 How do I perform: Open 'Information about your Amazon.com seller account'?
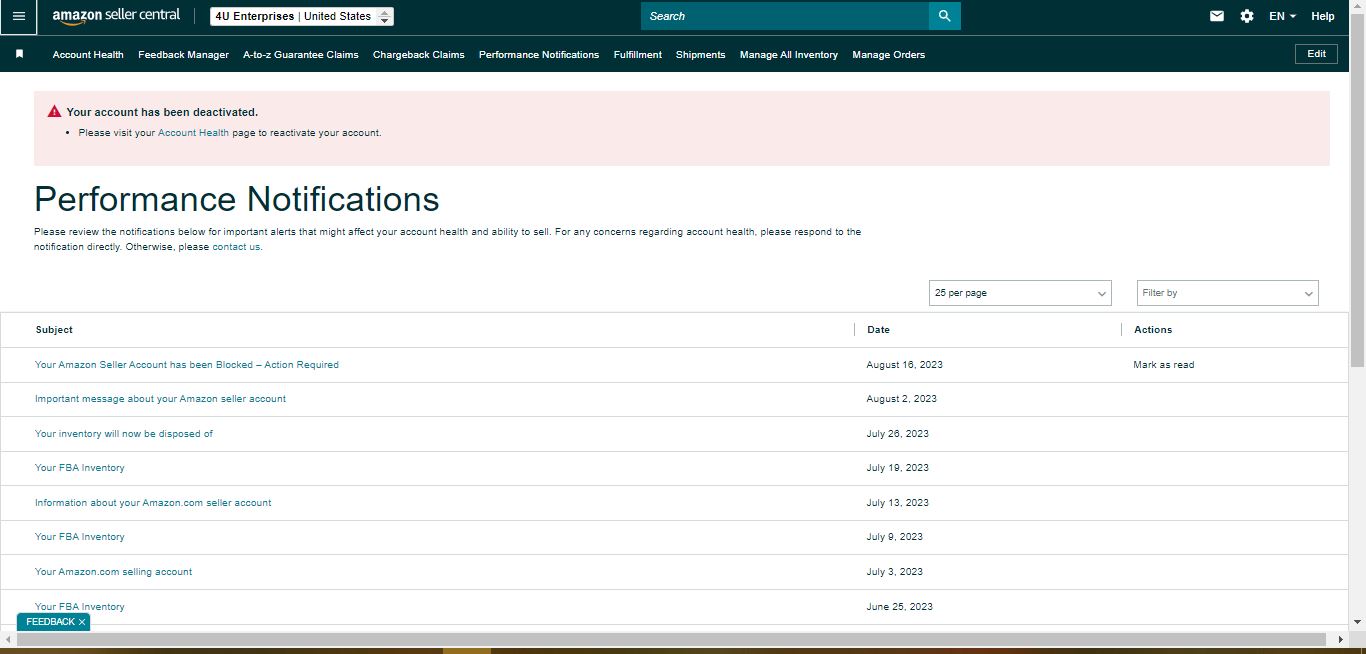coord(153,503)
